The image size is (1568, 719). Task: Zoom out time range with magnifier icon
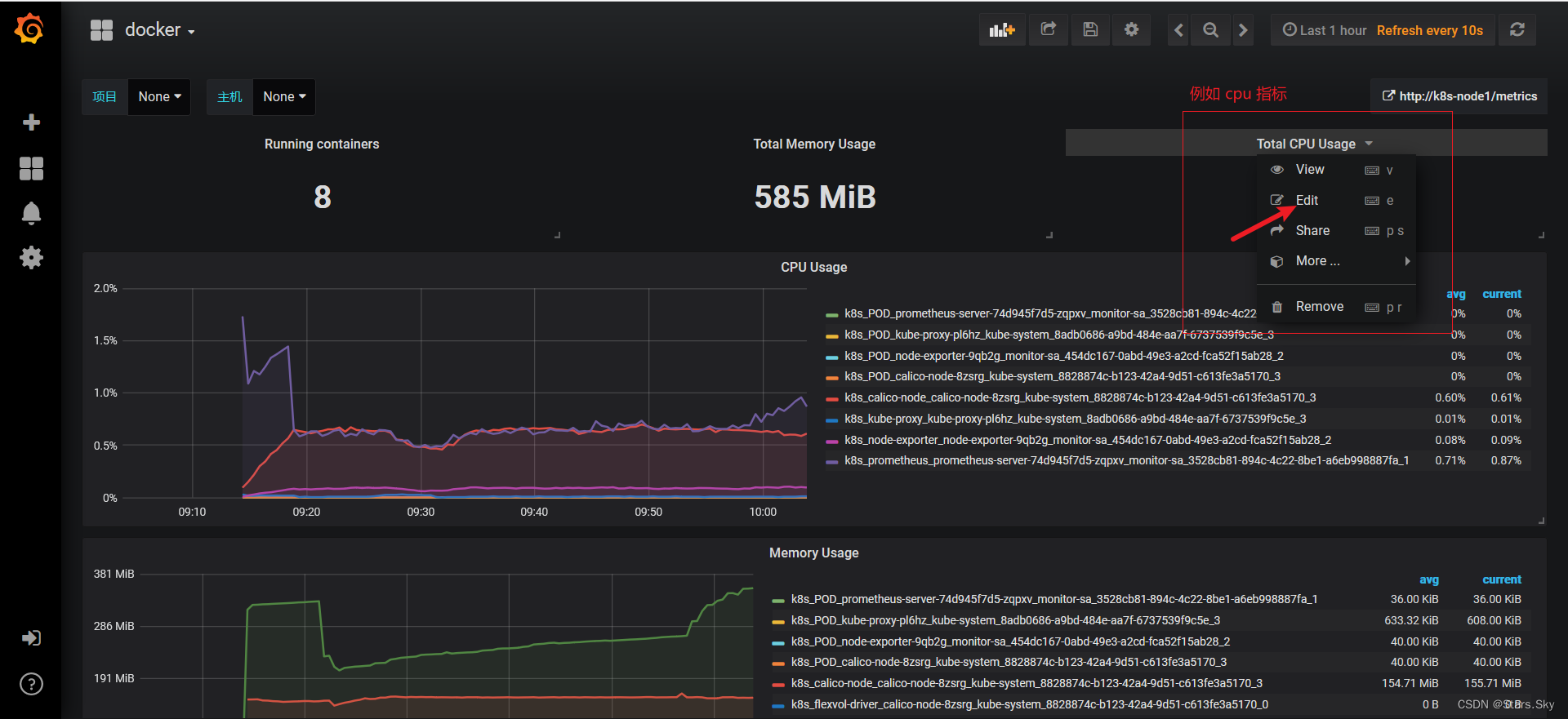coord(1210,30)
